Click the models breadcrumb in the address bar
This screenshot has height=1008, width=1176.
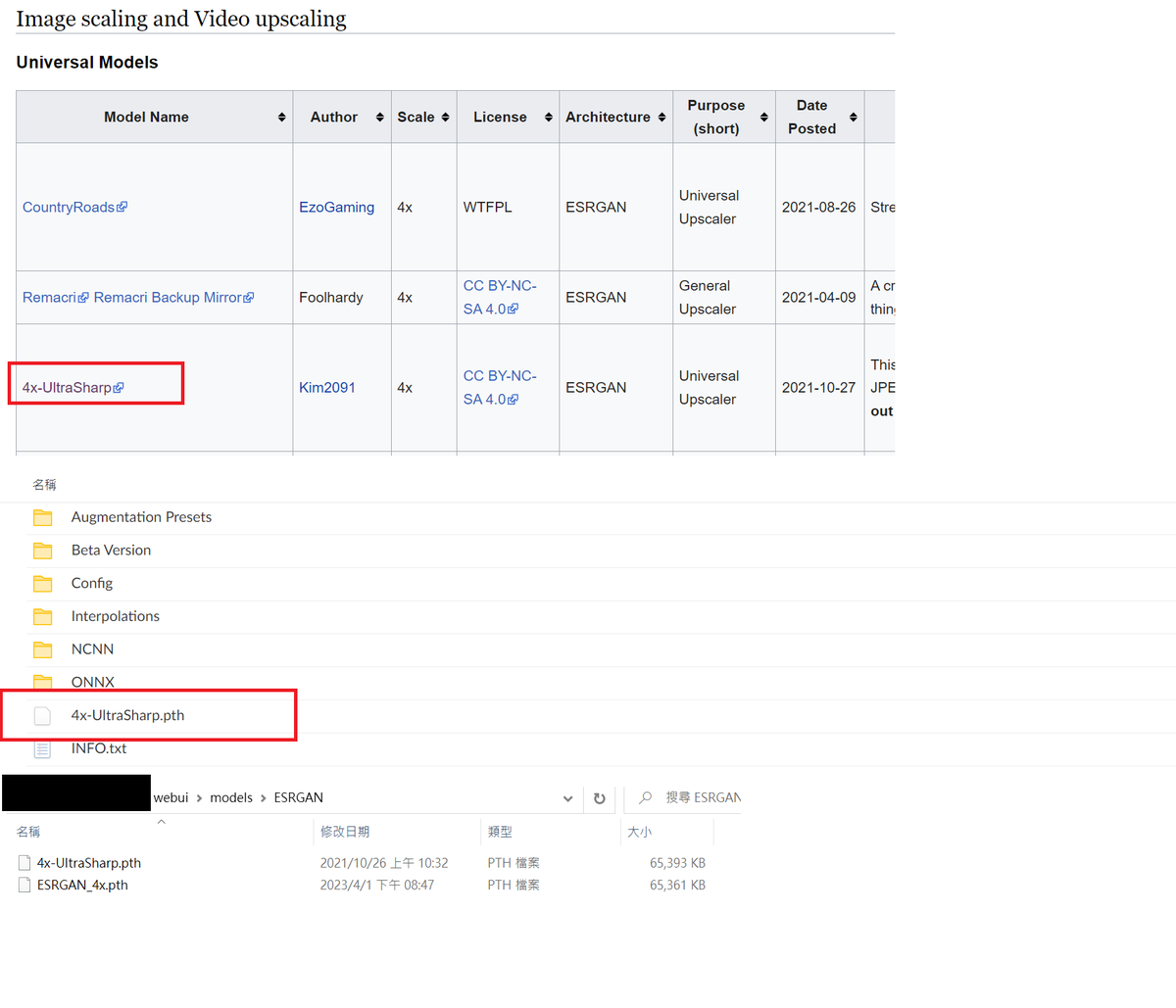click(x=231, y=797)
